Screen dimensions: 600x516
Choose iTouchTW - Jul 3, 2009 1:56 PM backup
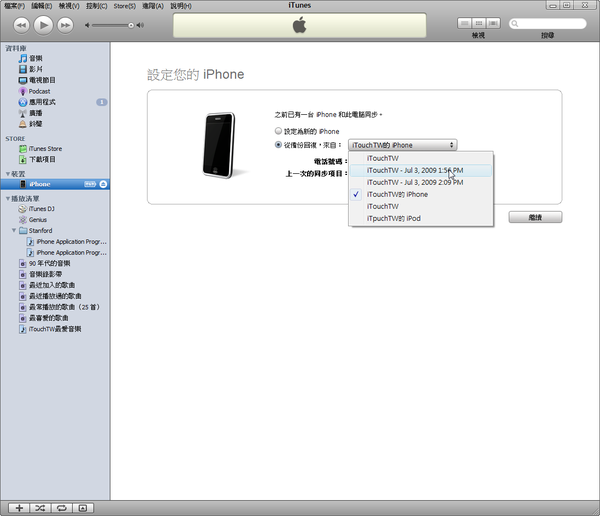coord(421,170)
